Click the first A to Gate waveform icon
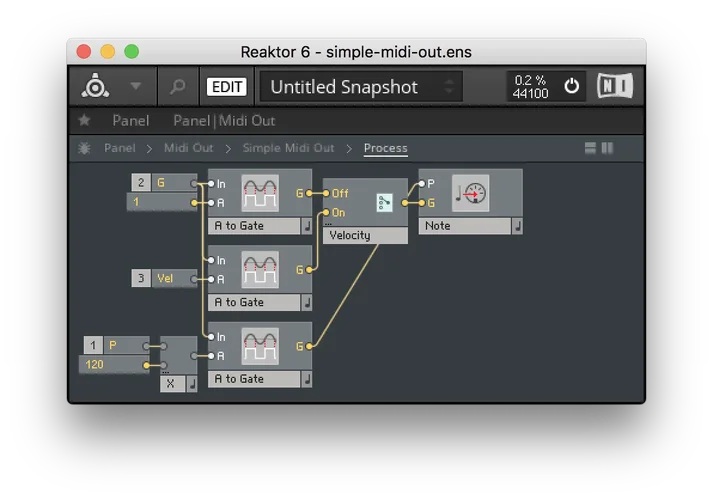Screen dimensions: 713x500 (260, 193)
